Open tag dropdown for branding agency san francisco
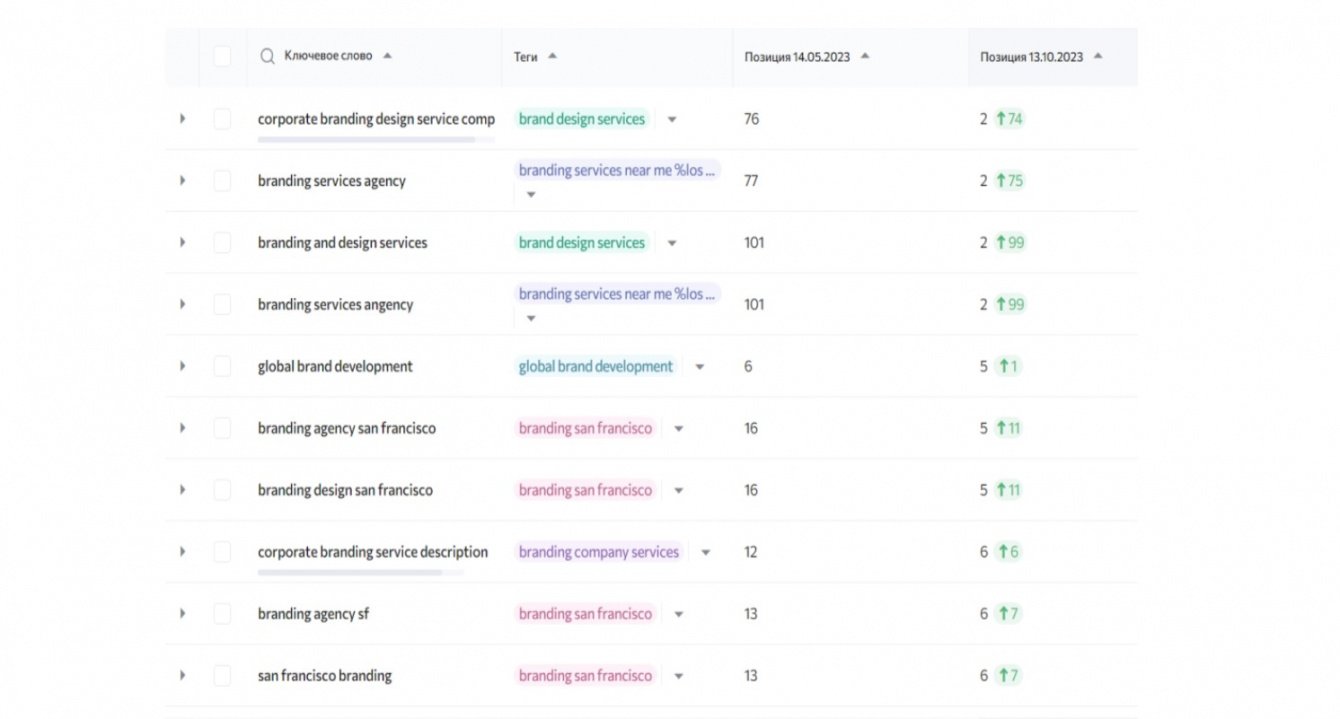The height and width of the screenshot is (719, 1340). click(679, 429)
